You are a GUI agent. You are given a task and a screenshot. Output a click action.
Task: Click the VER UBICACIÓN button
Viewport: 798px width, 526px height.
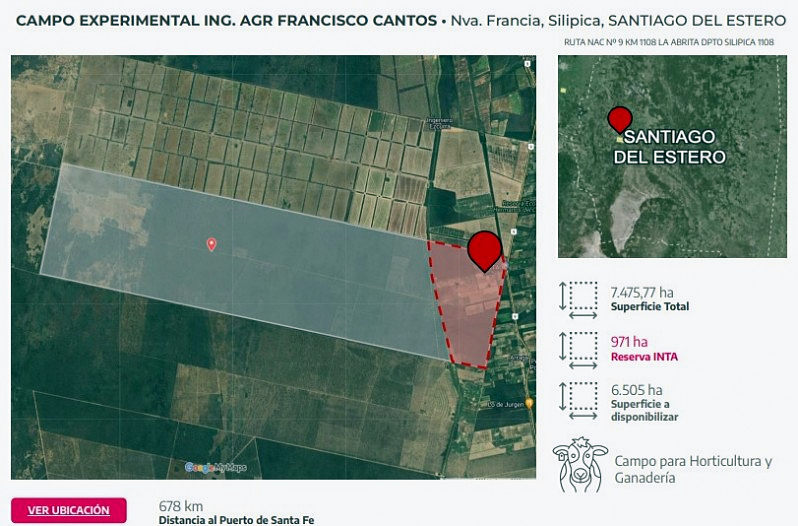pos(69,509)
